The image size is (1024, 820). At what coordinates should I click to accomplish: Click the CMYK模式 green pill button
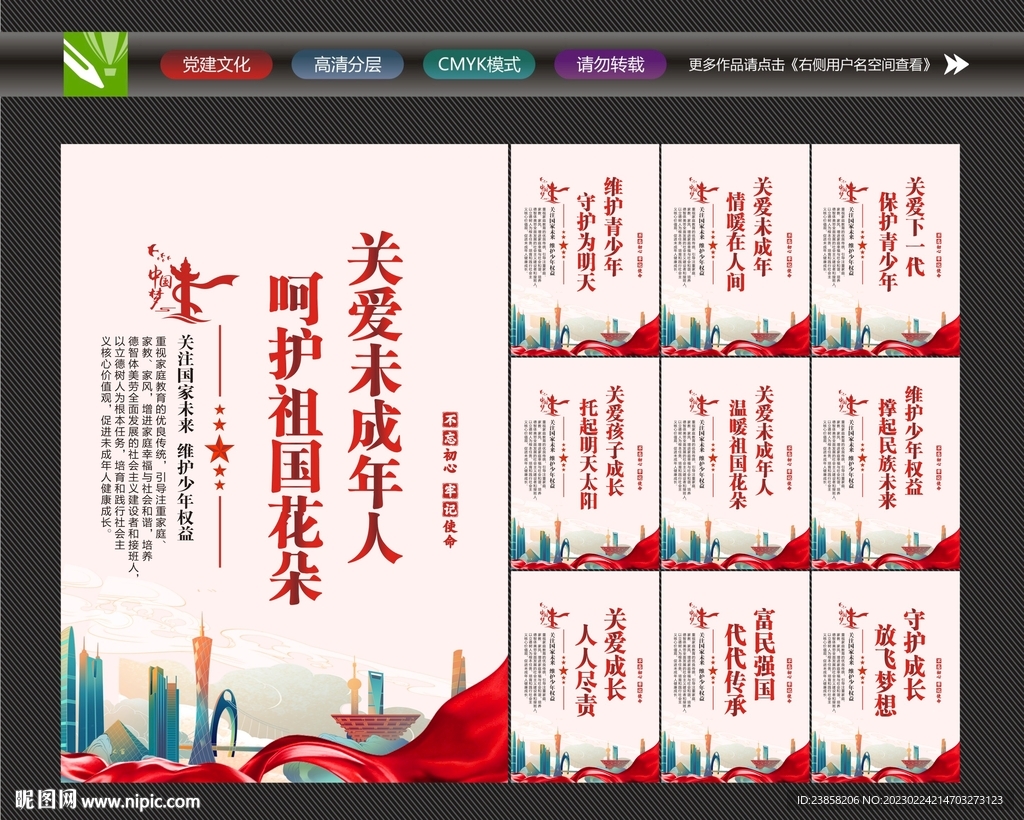[x=479, y=65]
